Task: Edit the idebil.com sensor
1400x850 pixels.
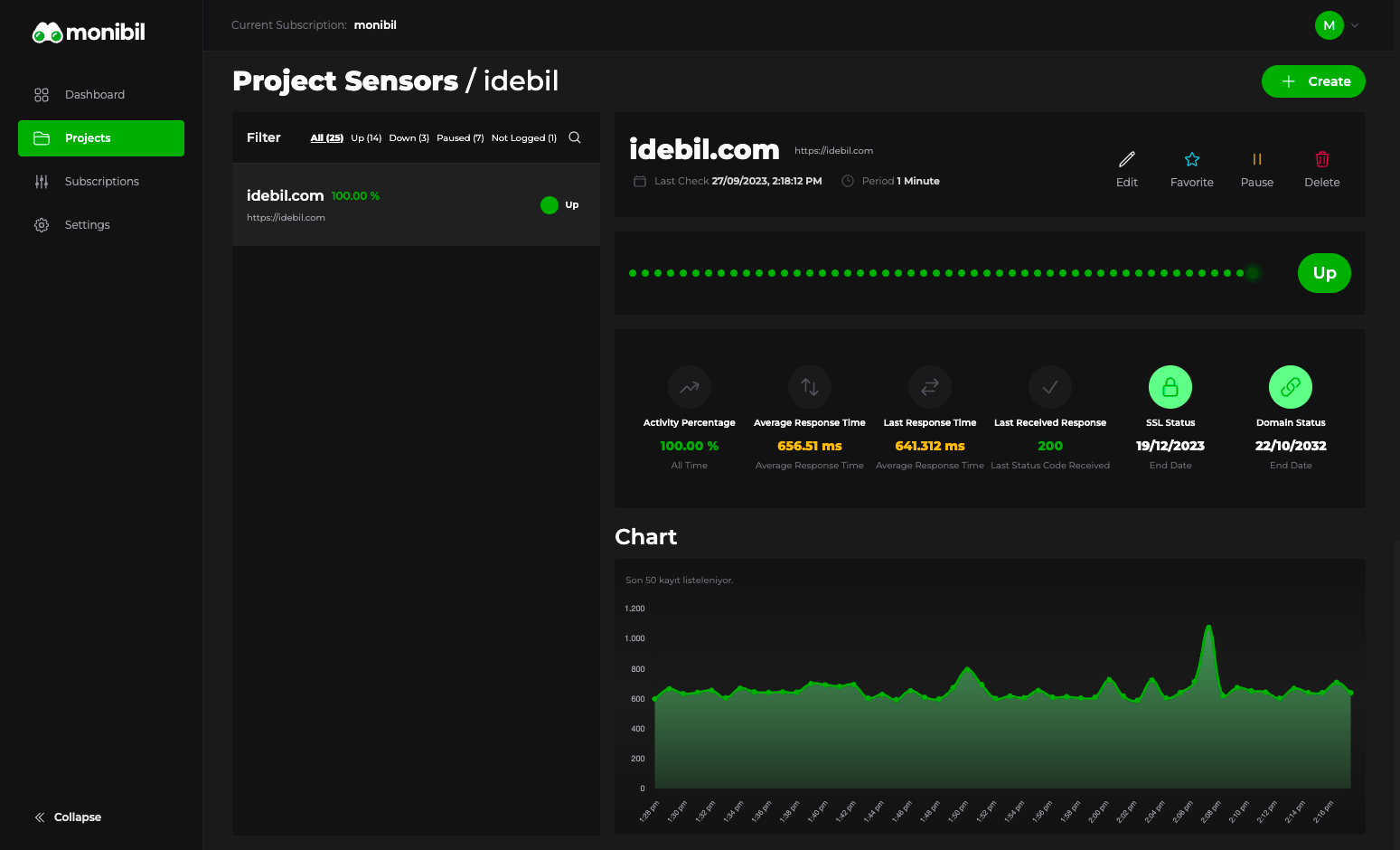Action: (x=1127, y=169)
